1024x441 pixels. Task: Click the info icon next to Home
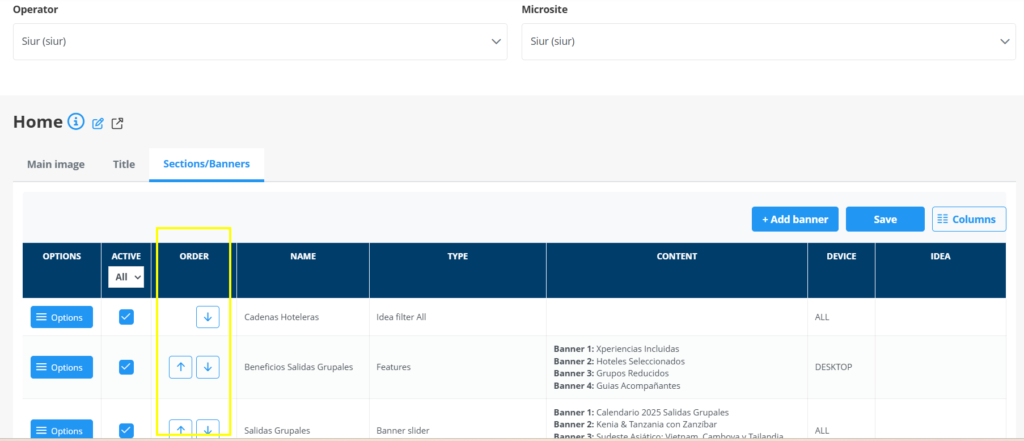[x=76, y=122]
